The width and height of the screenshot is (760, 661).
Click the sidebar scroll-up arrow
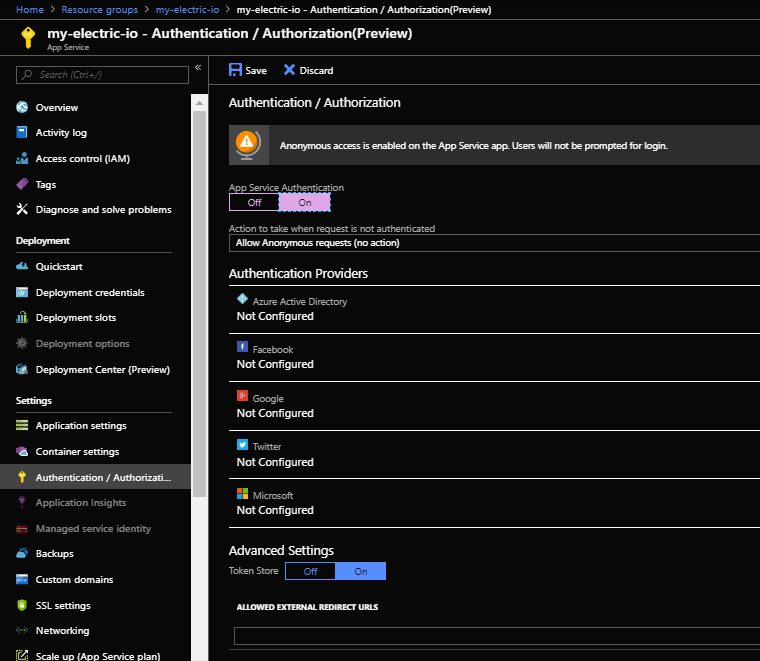(x=199, y=103)
